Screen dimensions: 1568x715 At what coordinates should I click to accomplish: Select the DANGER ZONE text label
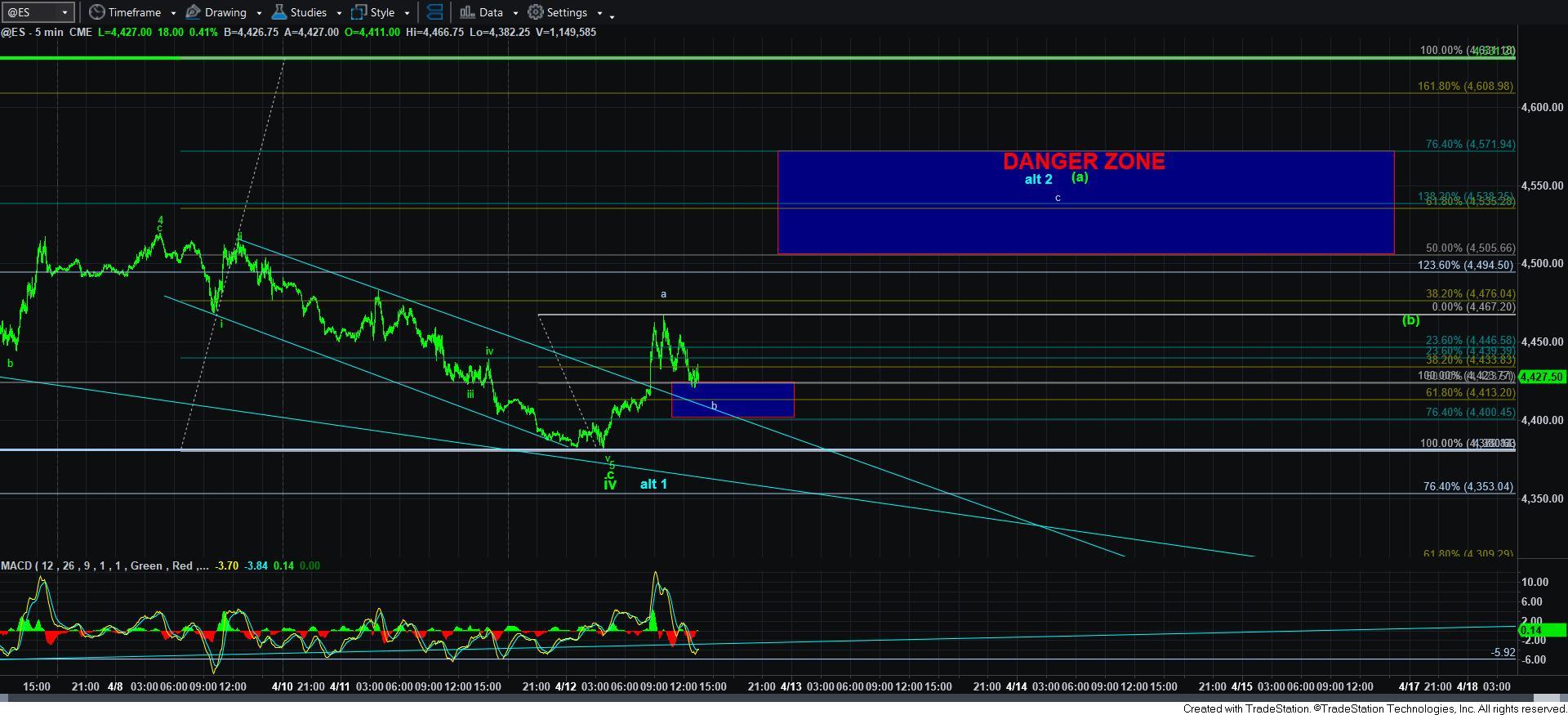point(1084,162)
